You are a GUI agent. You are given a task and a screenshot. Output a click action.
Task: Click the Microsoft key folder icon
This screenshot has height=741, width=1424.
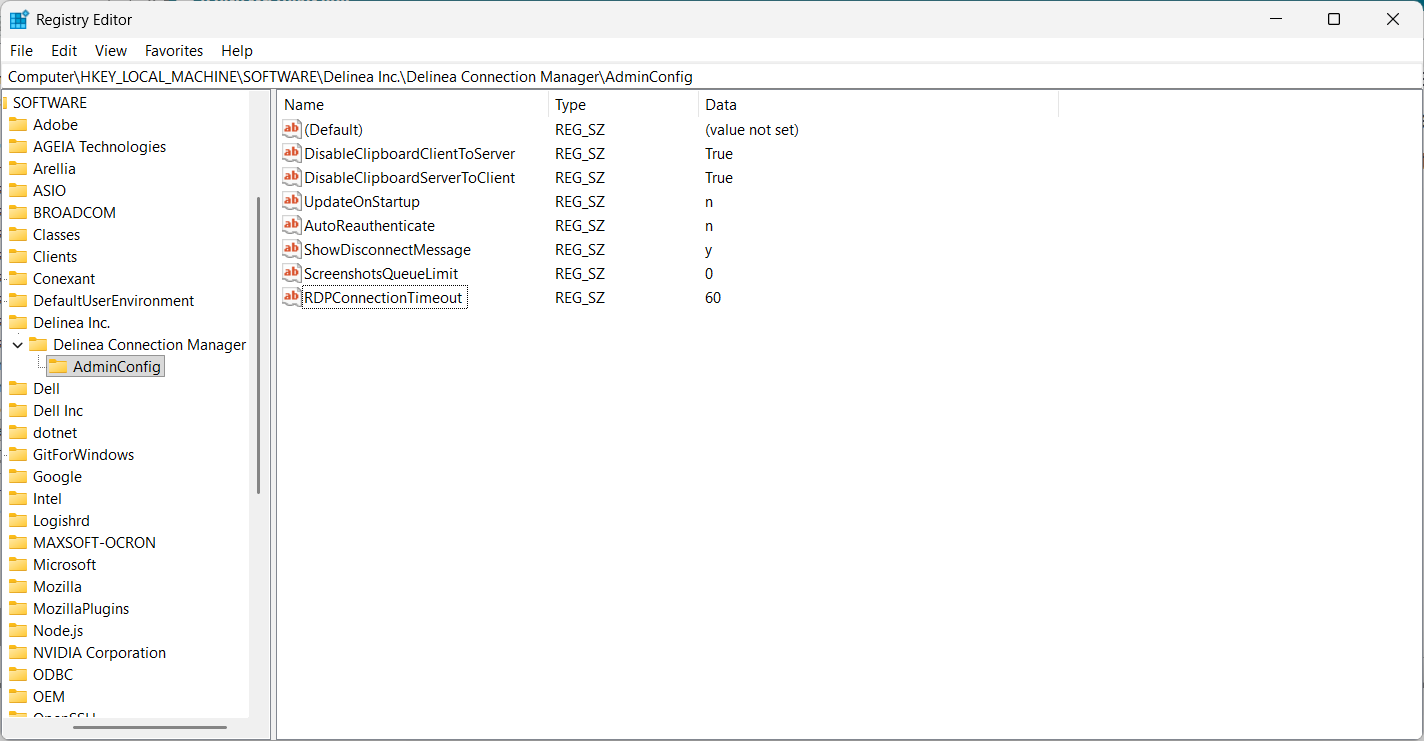coord(18,565)
